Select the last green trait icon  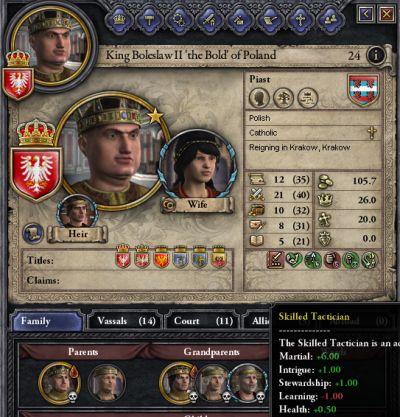pyautogui.click(x=370, y=260)
